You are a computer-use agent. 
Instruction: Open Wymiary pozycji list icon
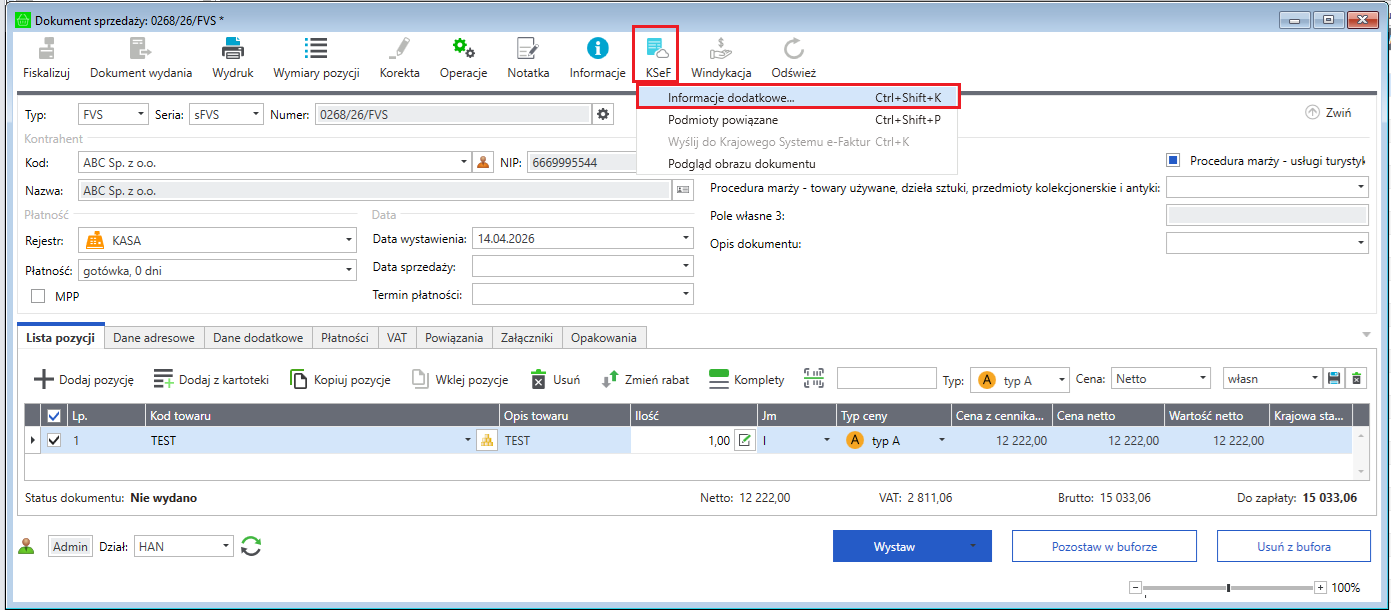point(316,48)
